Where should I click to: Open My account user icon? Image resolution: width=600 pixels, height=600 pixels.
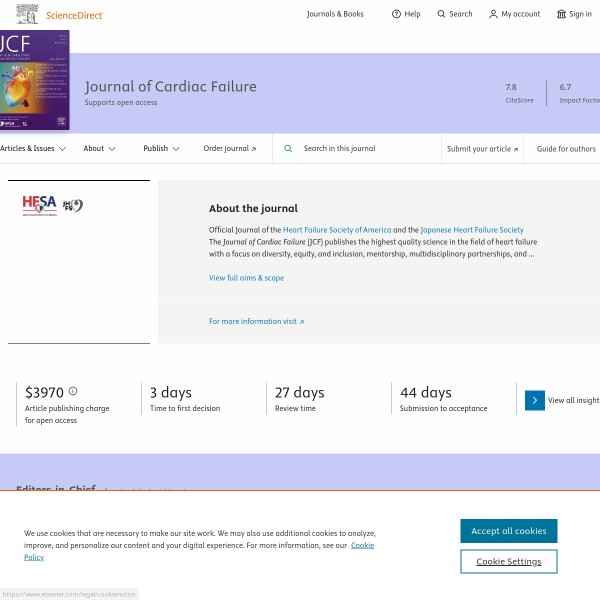[x=493, y=14]
